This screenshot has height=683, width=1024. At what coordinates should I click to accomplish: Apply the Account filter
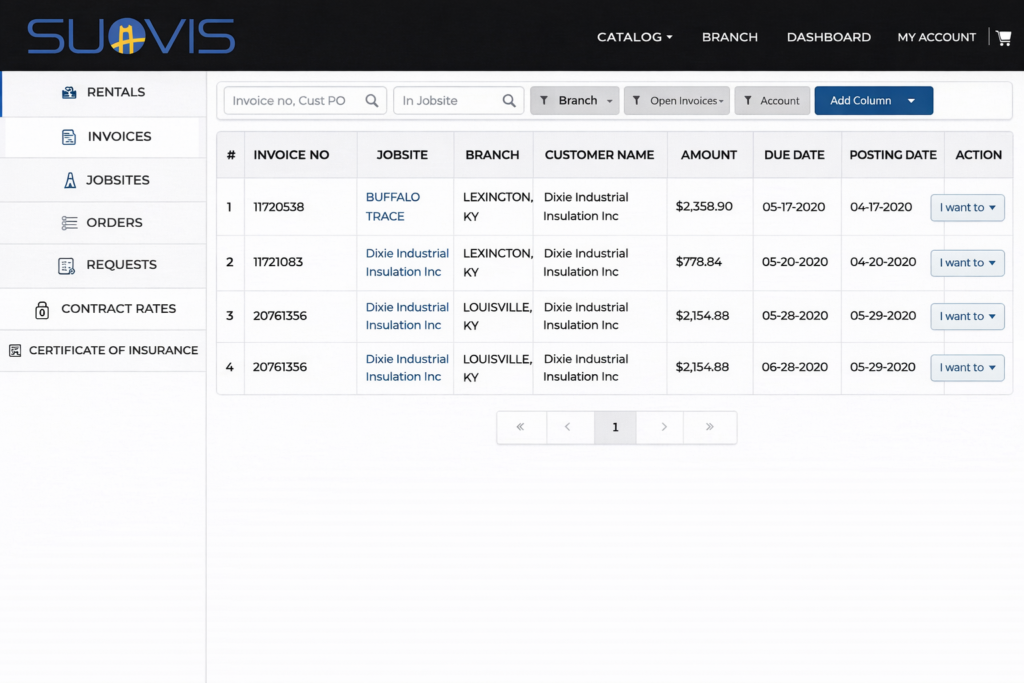pyautogui.click(x=772, y=100)
